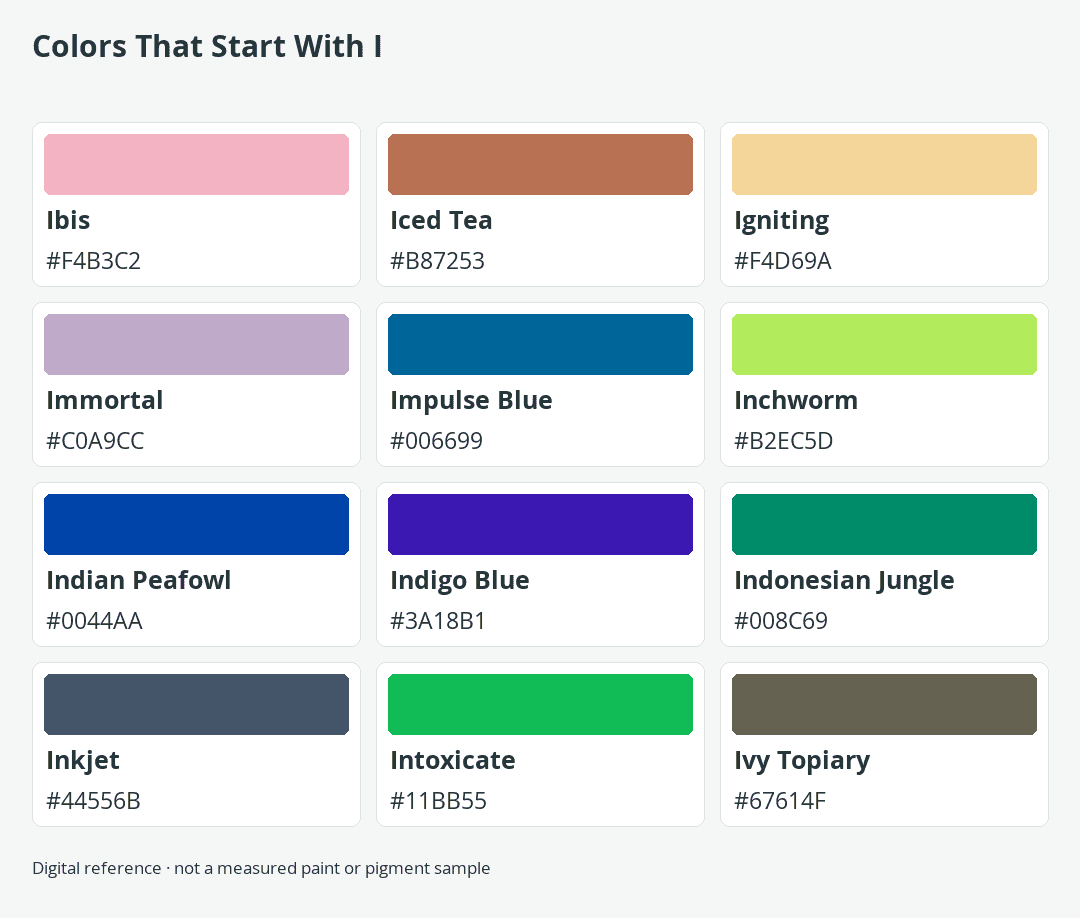Select hex code #44556B
Image resolution: width=1080 pixels, height=918 pixels.
(94, 801)
